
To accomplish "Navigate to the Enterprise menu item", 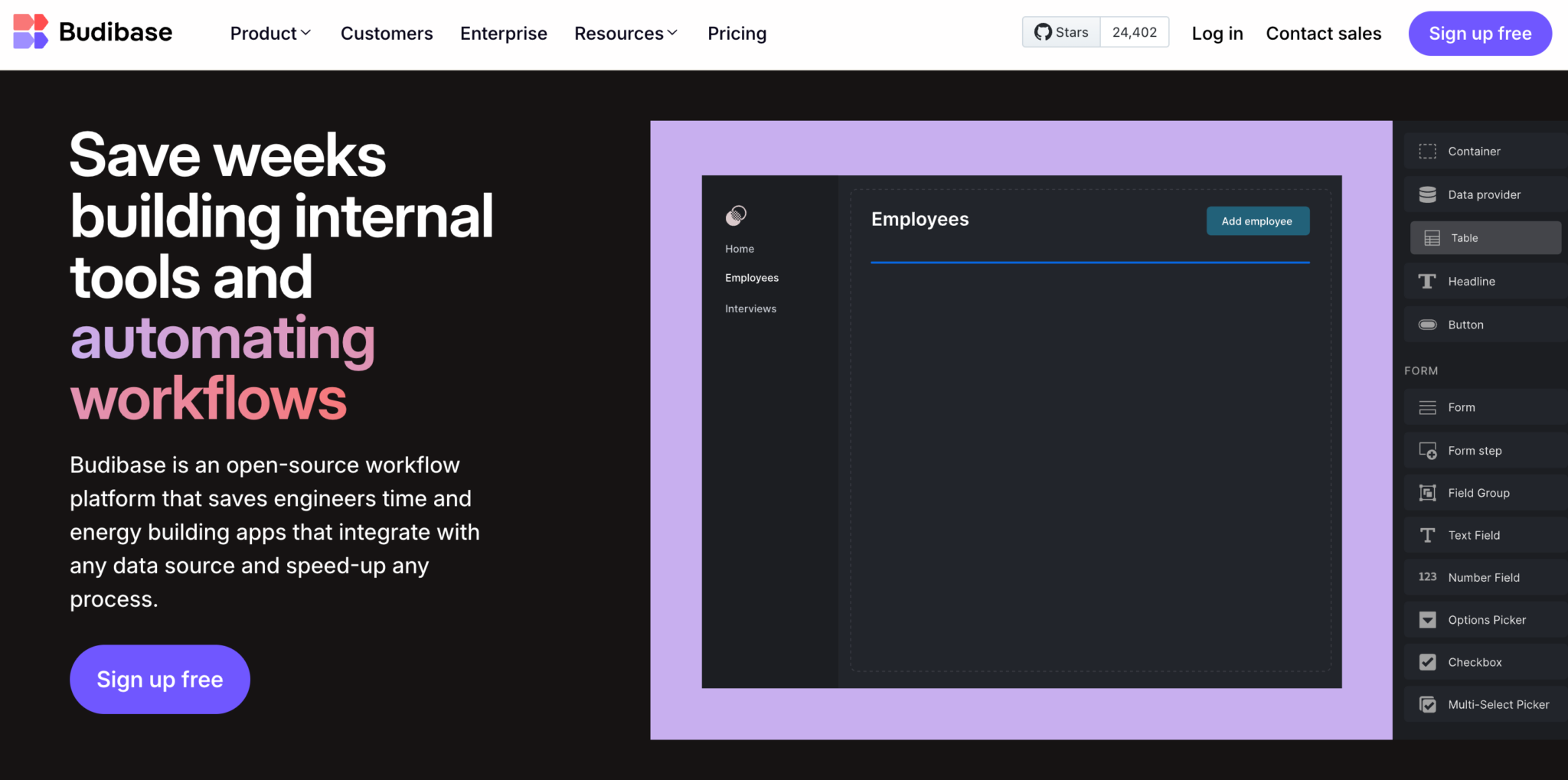I will pos(503,33).
